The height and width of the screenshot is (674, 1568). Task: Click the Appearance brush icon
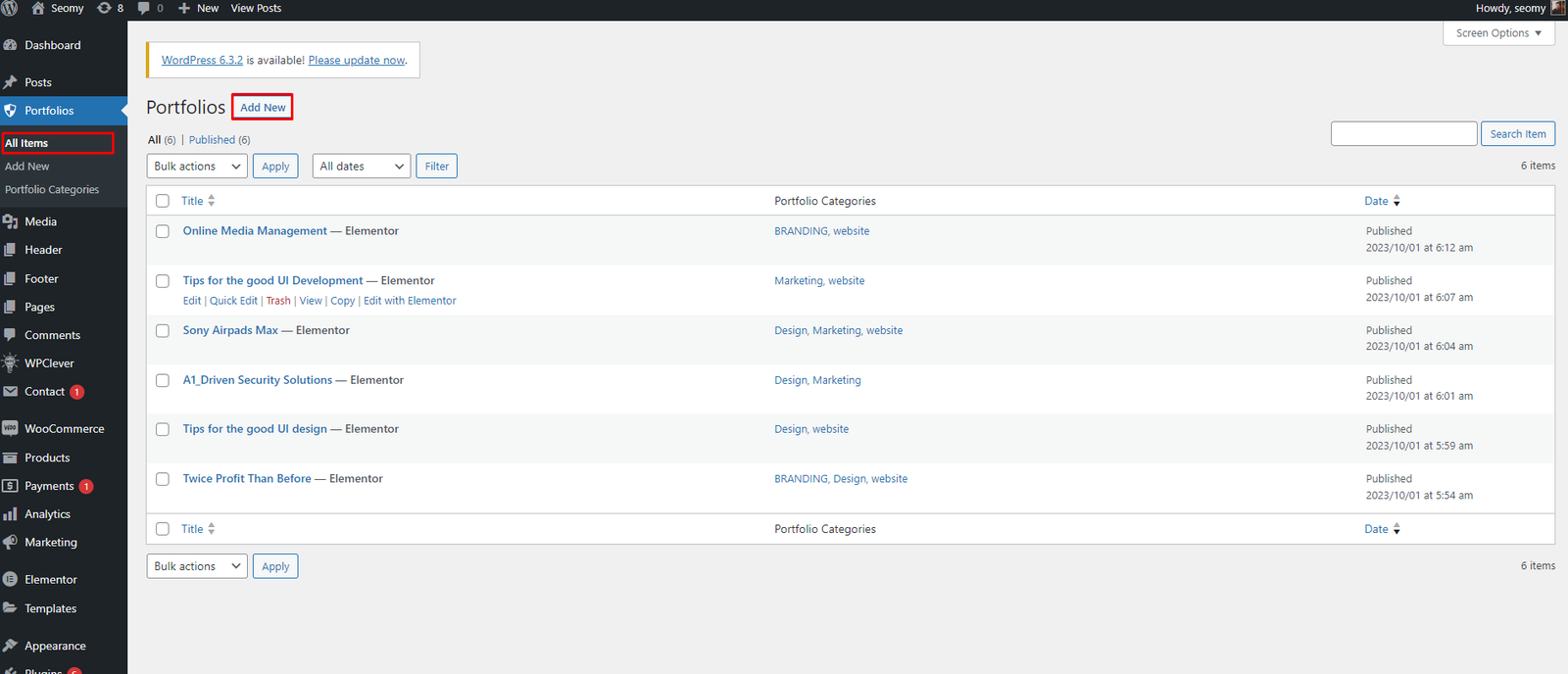(11, 646)
